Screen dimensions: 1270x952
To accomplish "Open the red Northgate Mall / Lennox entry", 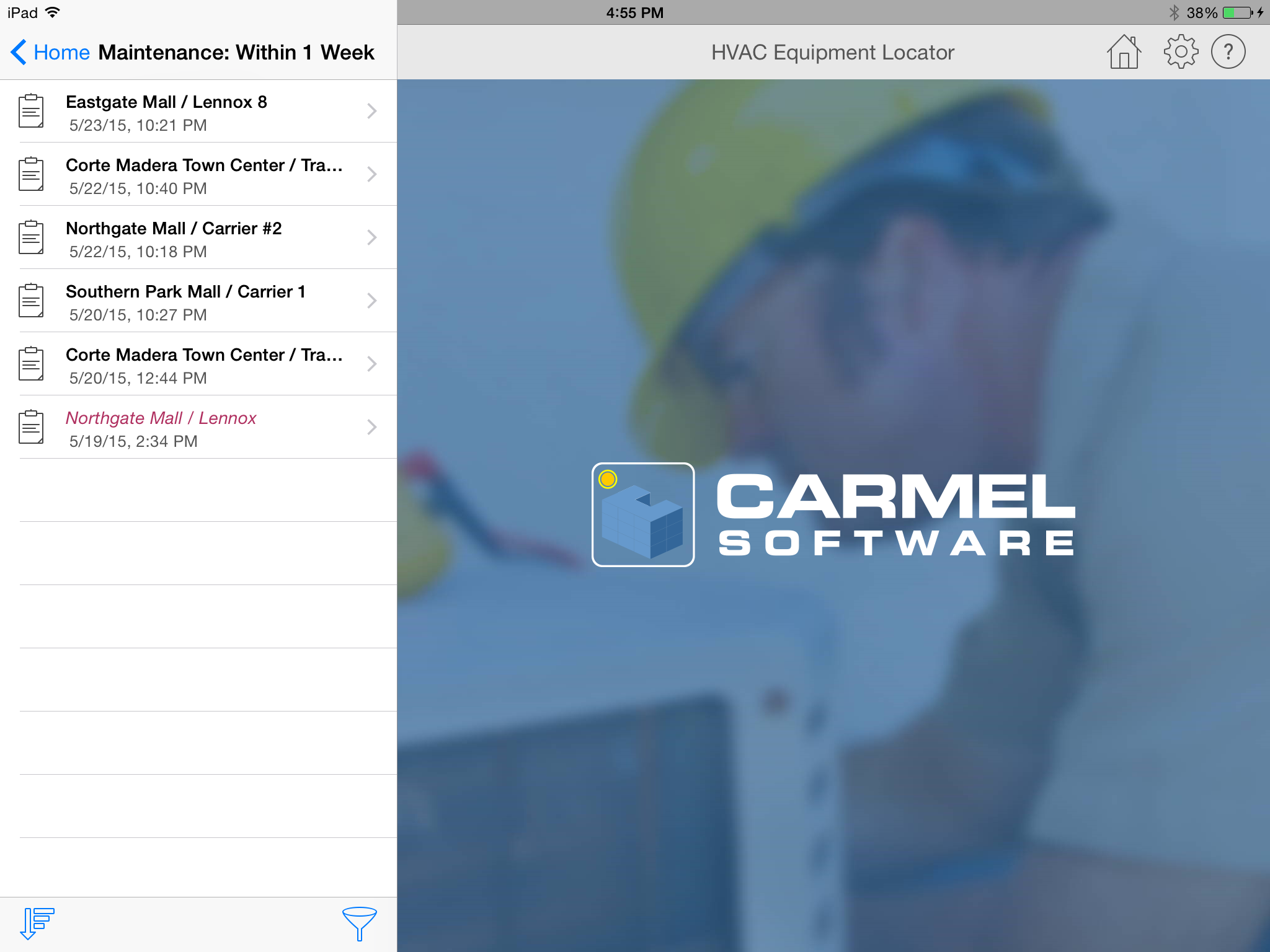I will (x=198, y=427).
